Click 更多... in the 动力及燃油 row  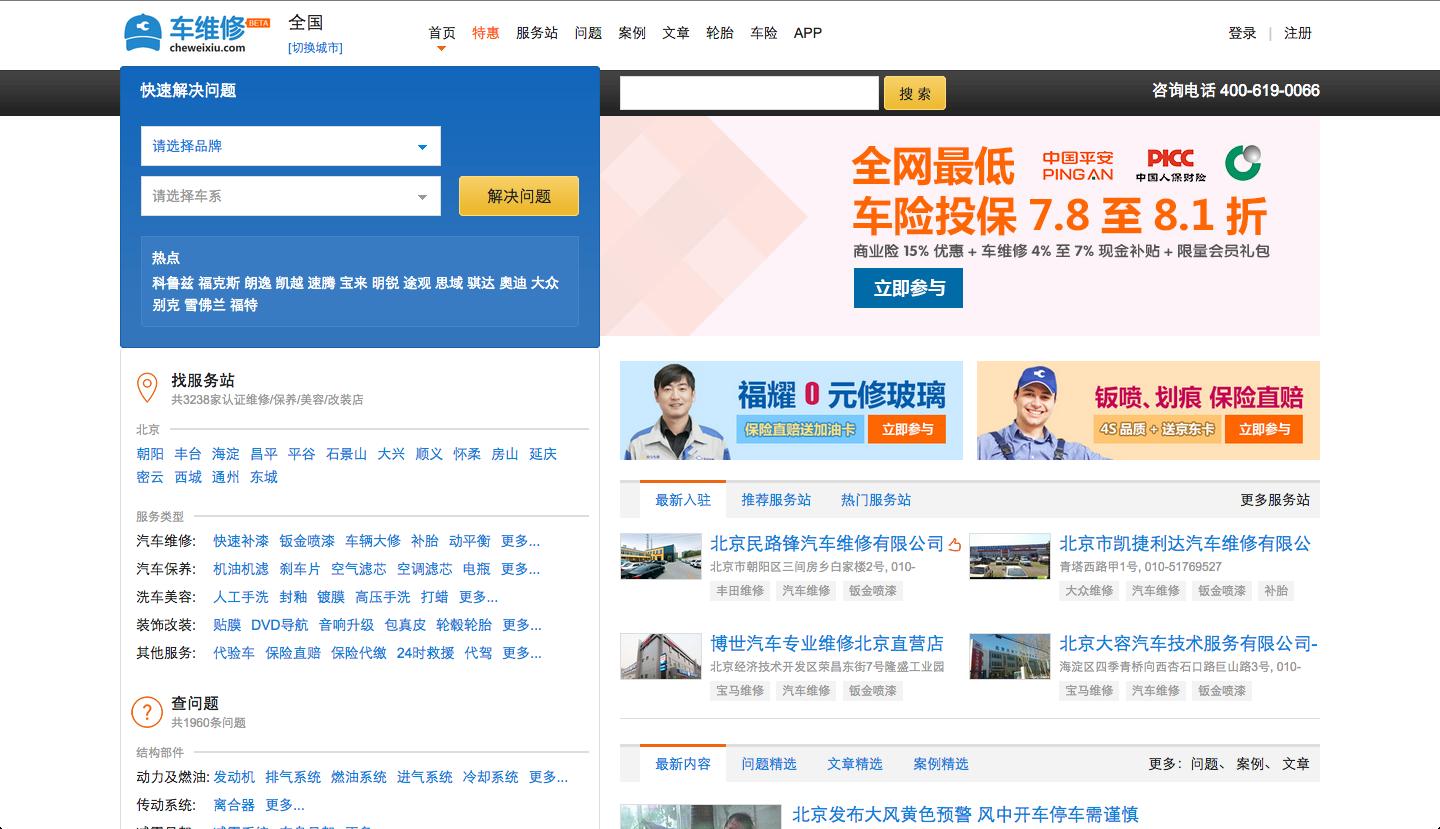pyautogui.click(x=548, y=777)
